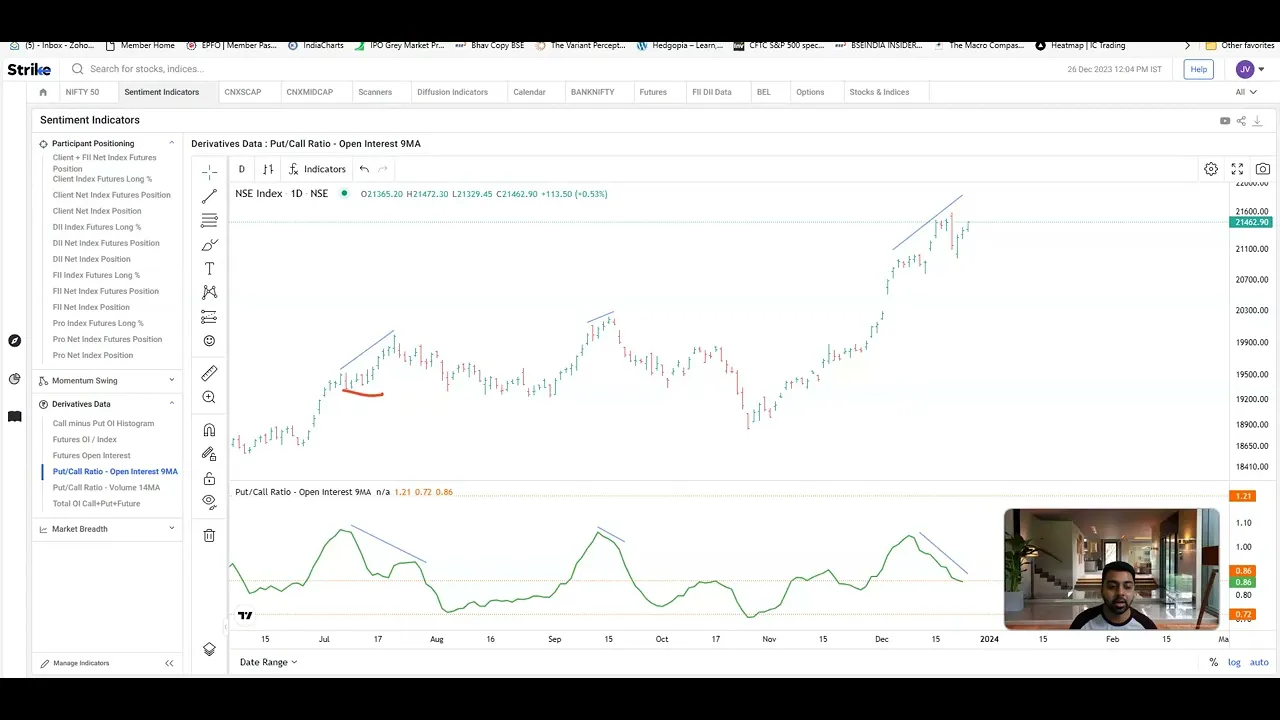Viewport: 1280px width, 720px height.
Task: Show more browser bookmarks chevron
Action: pyautogui.click(x=1187, y=45)
